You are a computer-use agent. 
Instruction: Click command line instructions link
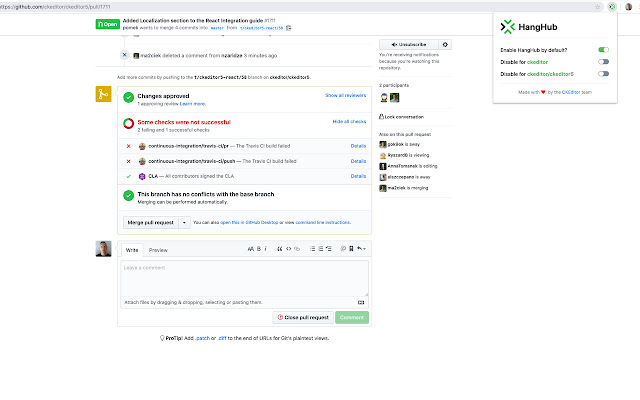(323, 222)
